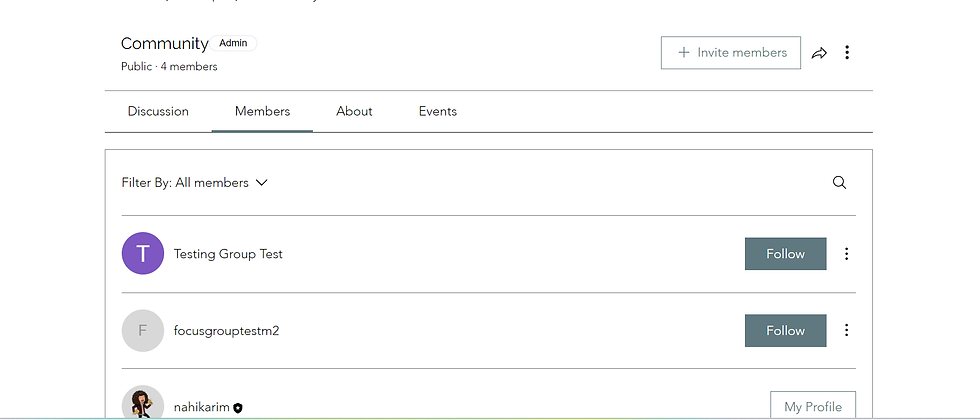This screenshot has width=980, height=420.
Task: Switch to the Discussion tab
Action: [158, 111]
